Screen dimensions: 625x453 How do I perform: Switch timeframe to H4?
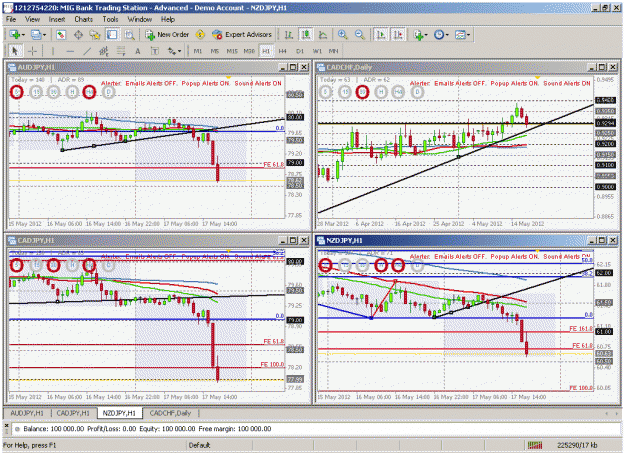click(x=283, y=51)
